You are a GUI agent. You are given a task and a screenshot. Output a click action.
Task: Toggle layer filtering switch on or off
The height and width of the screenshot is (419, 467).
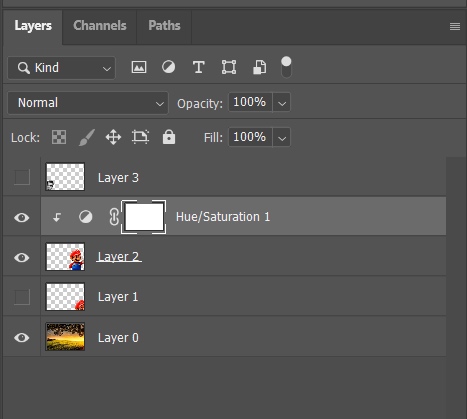pyautogui.click(x=286, y=67)
